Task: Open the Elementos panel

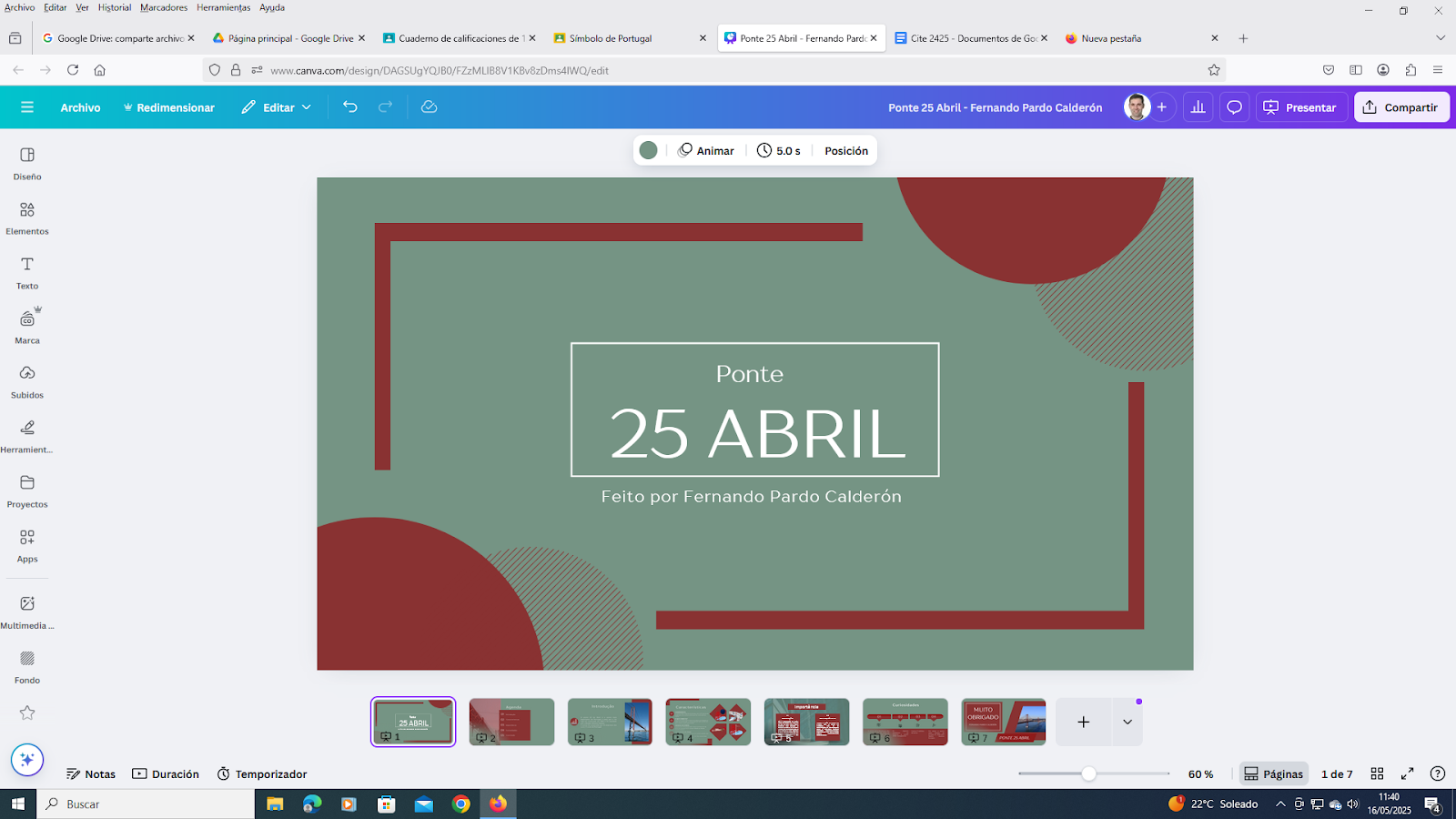Action: (x=27, y=218)
